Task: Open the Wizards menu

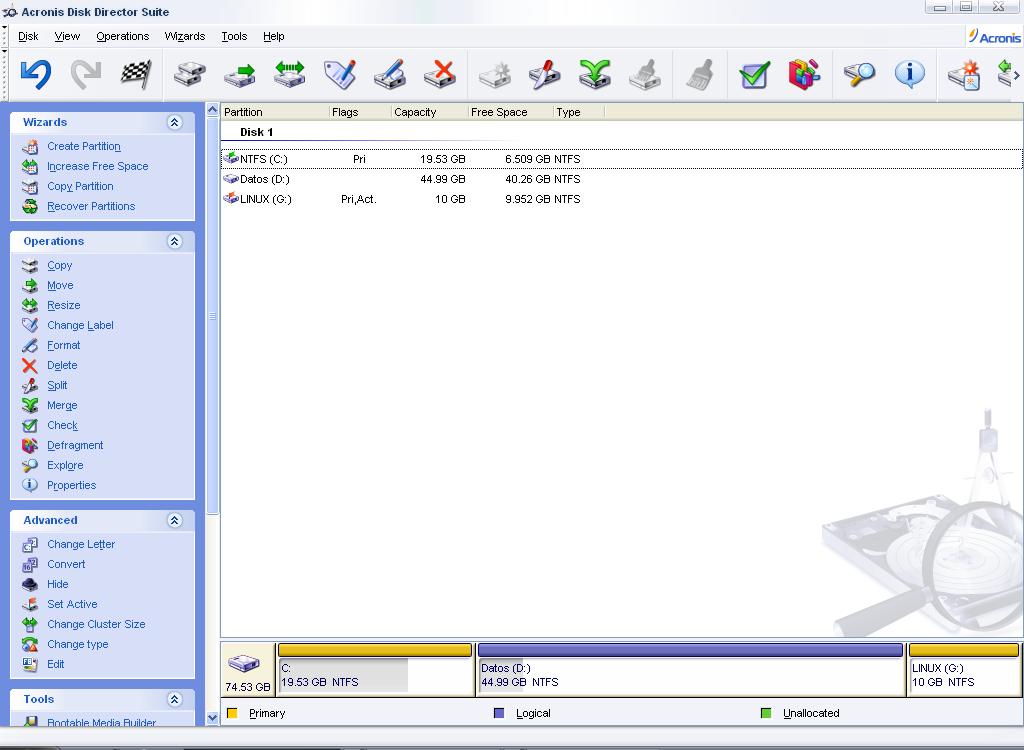Action: [185, 37]
